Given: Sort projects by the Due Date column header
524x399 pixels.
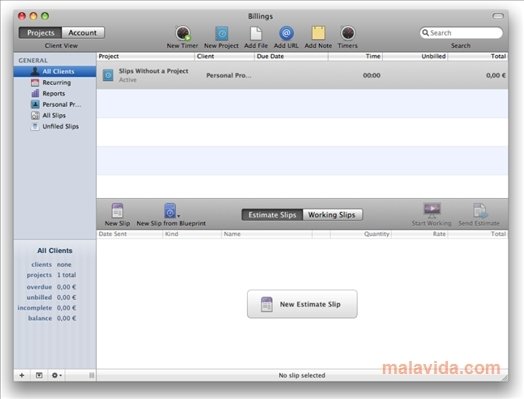Looking at the screenshot, I should [x=291, y=56].
